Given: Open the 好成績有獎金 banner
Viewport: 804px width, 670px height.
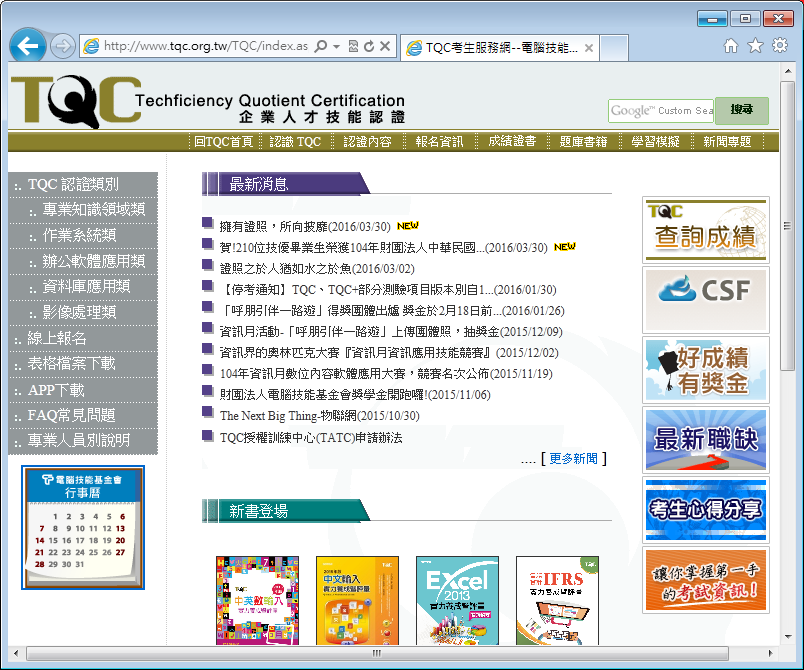Looking at the screenshot, I should tap(706, 370).
